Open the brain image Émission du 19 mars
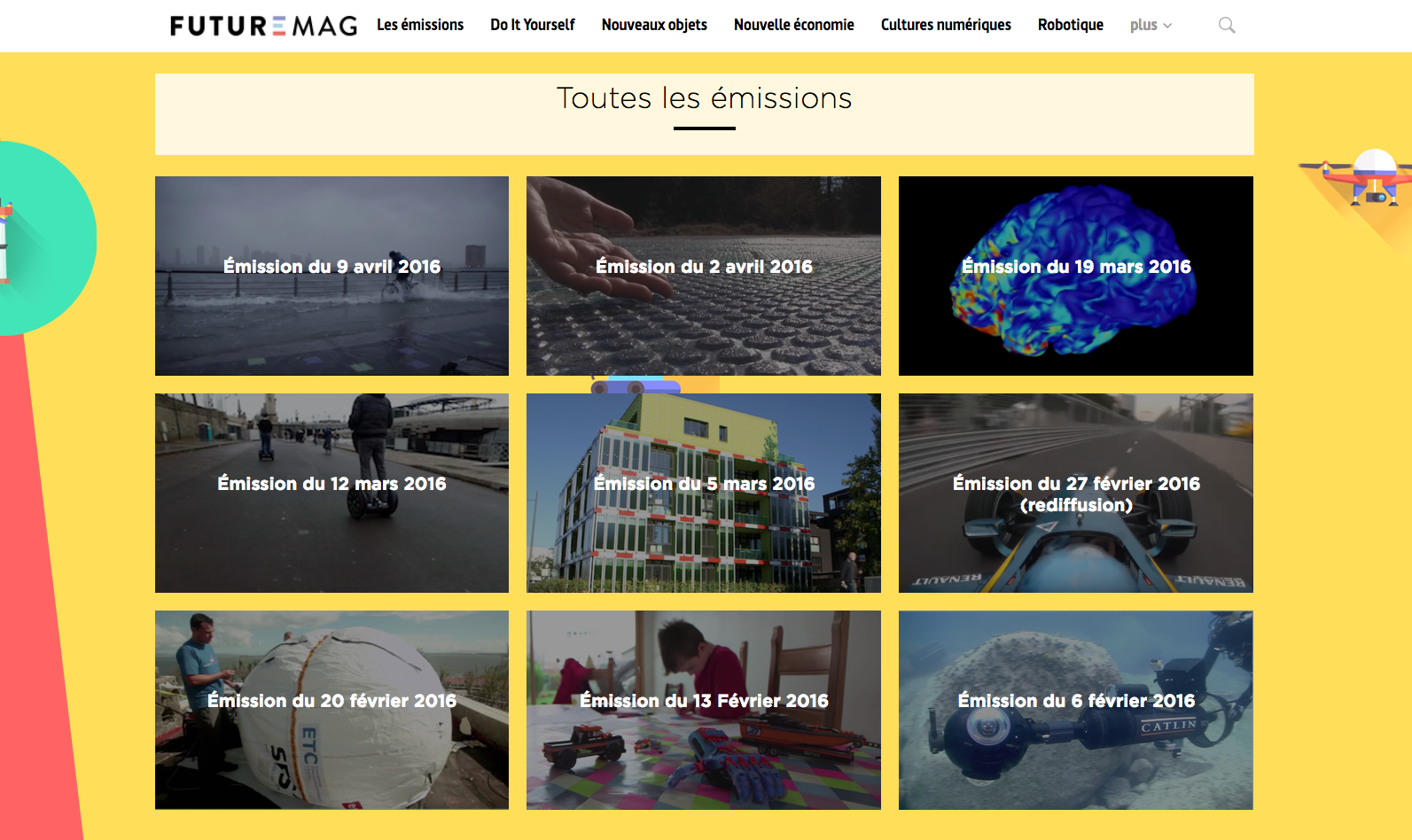The height and width of the screenshot is (840, 1412). point(1076,276)
